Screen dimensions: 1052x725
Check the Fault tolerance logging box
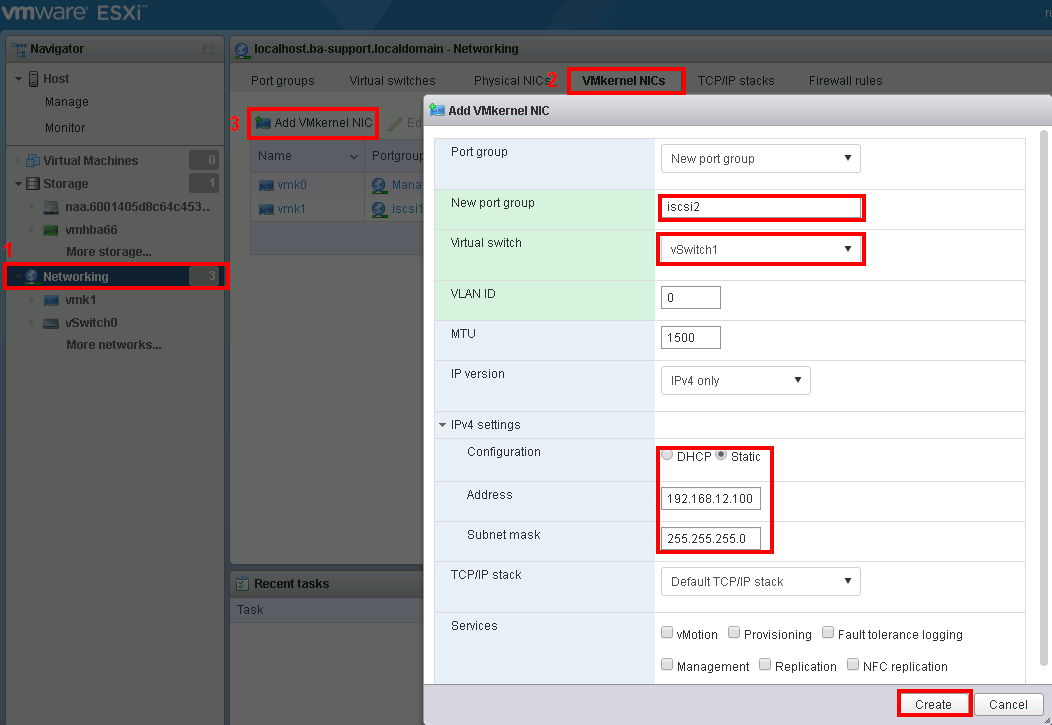828,633
